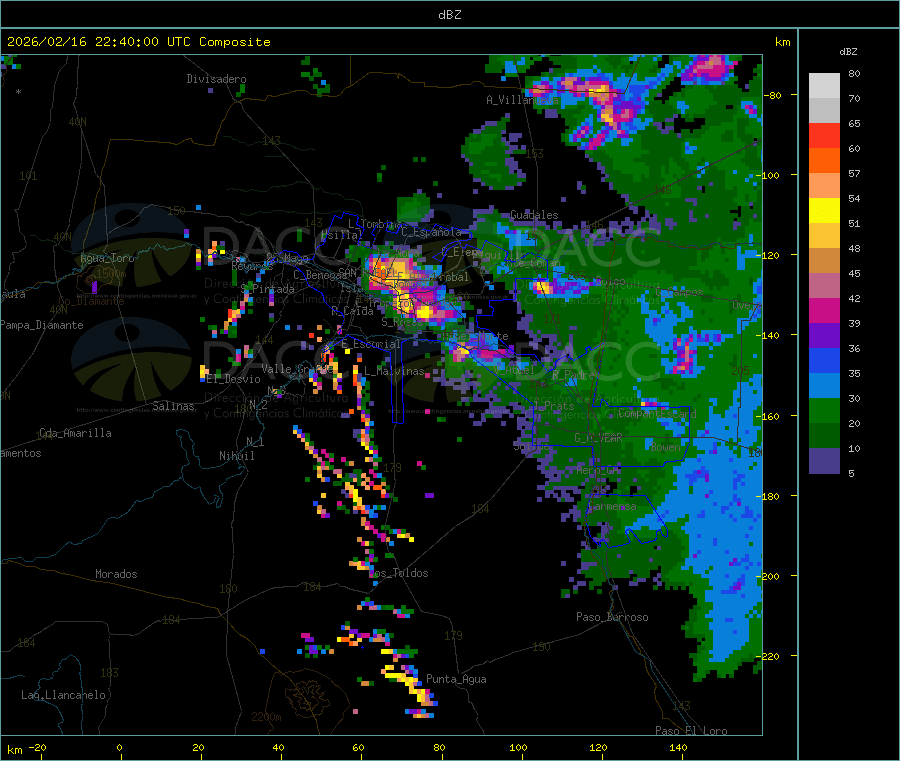The width and height of the screenshot is (900, 761).
Task: Click the C_Española map label
Action: pyautogui.click(x=431, y=232)
